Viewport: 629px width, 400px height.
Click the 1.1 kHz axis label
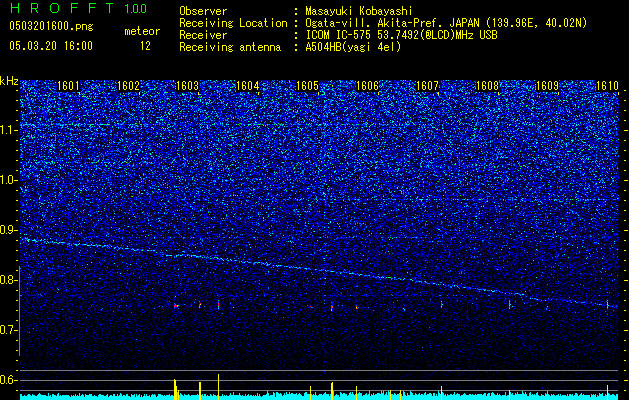coord(9,130)
